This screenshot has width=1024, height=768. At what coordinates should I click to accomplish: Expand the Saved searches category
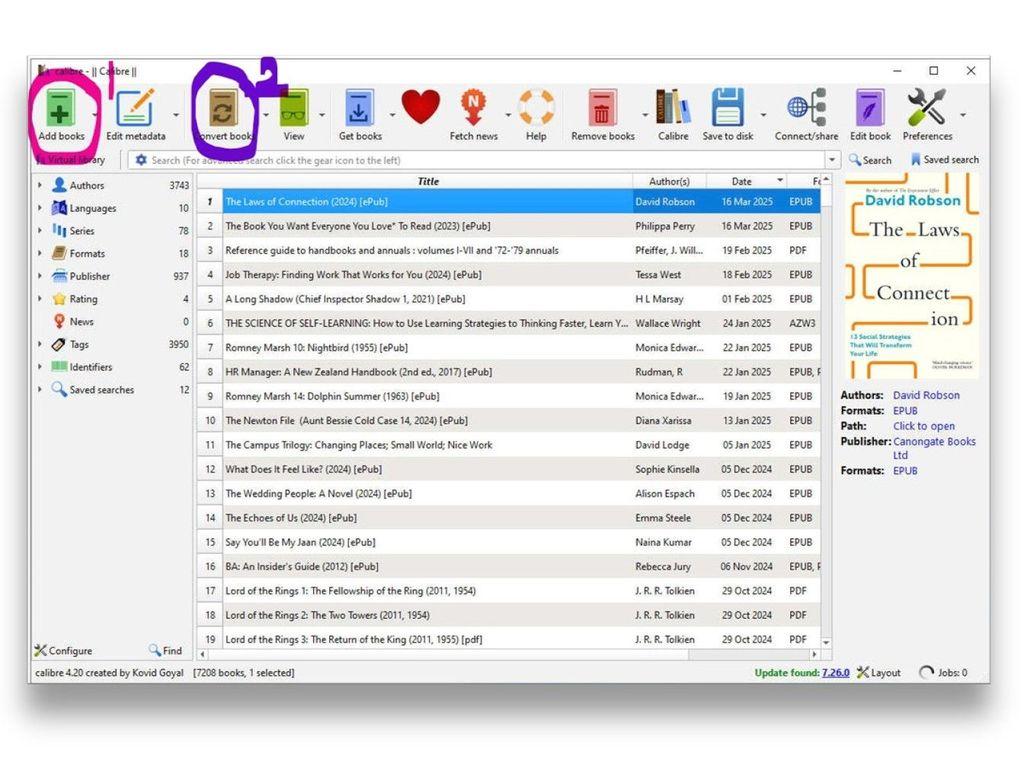pyautogui.click(x=40, y=390)
